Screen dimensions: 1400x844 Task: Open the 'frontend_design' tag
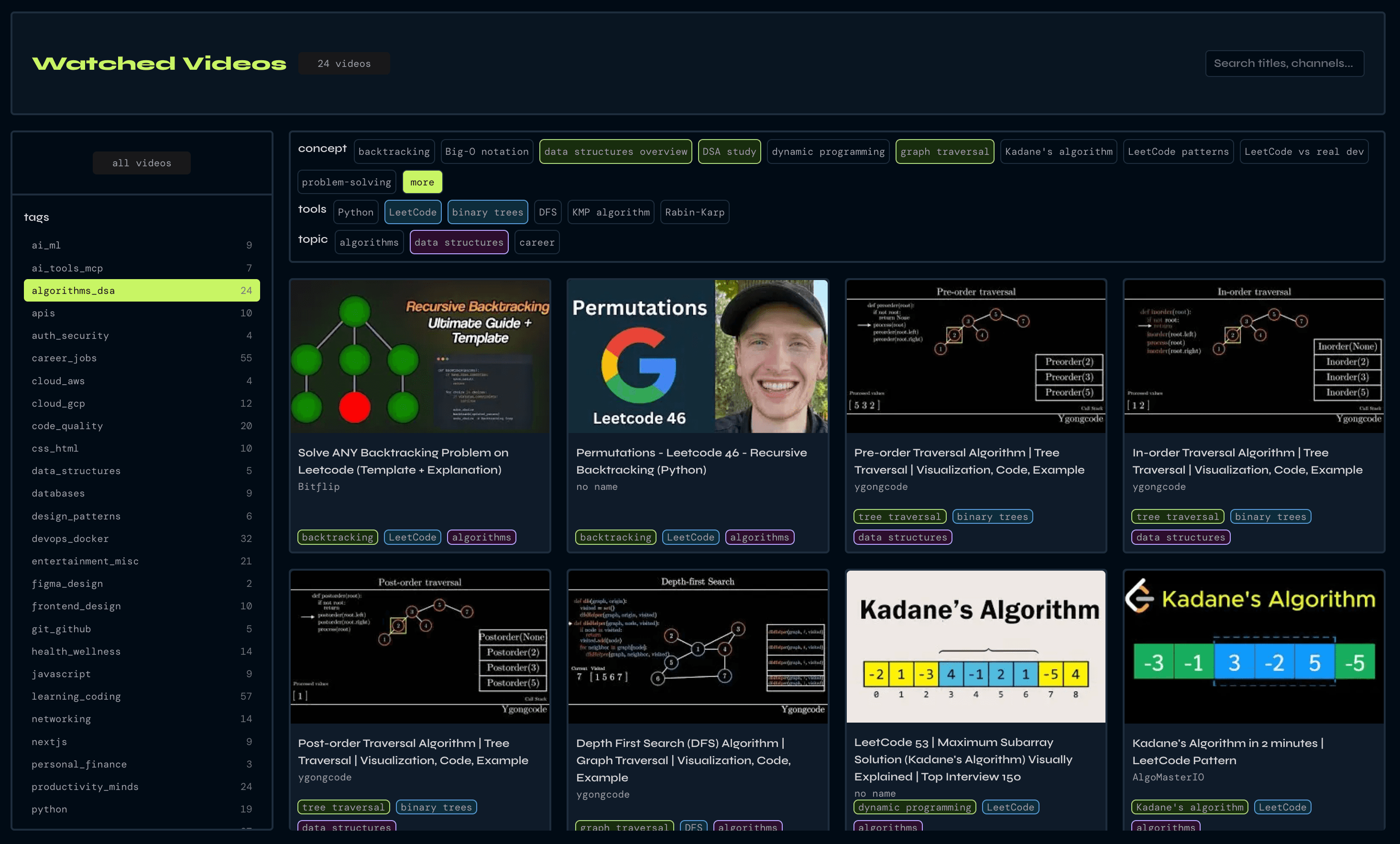click(142, 606)
